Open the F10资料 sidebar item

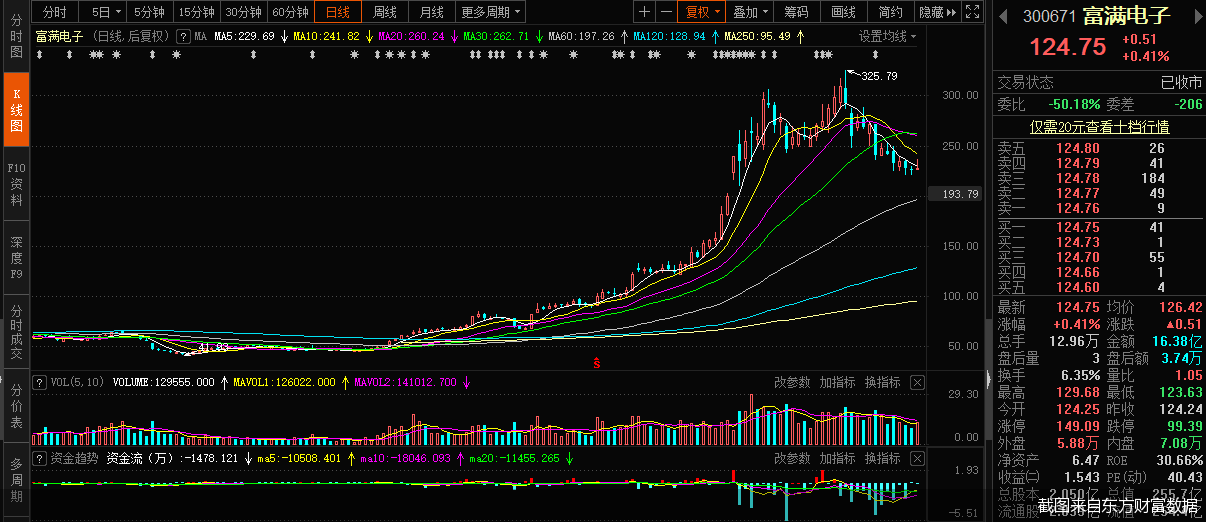[x=16, y=183]
